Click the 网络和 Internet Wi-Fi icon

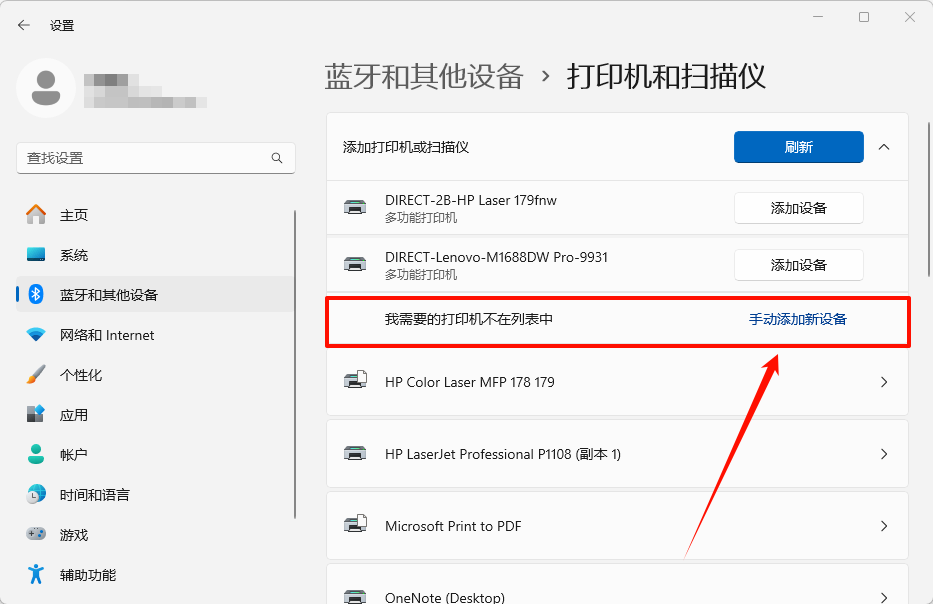(x=36, y=335)
